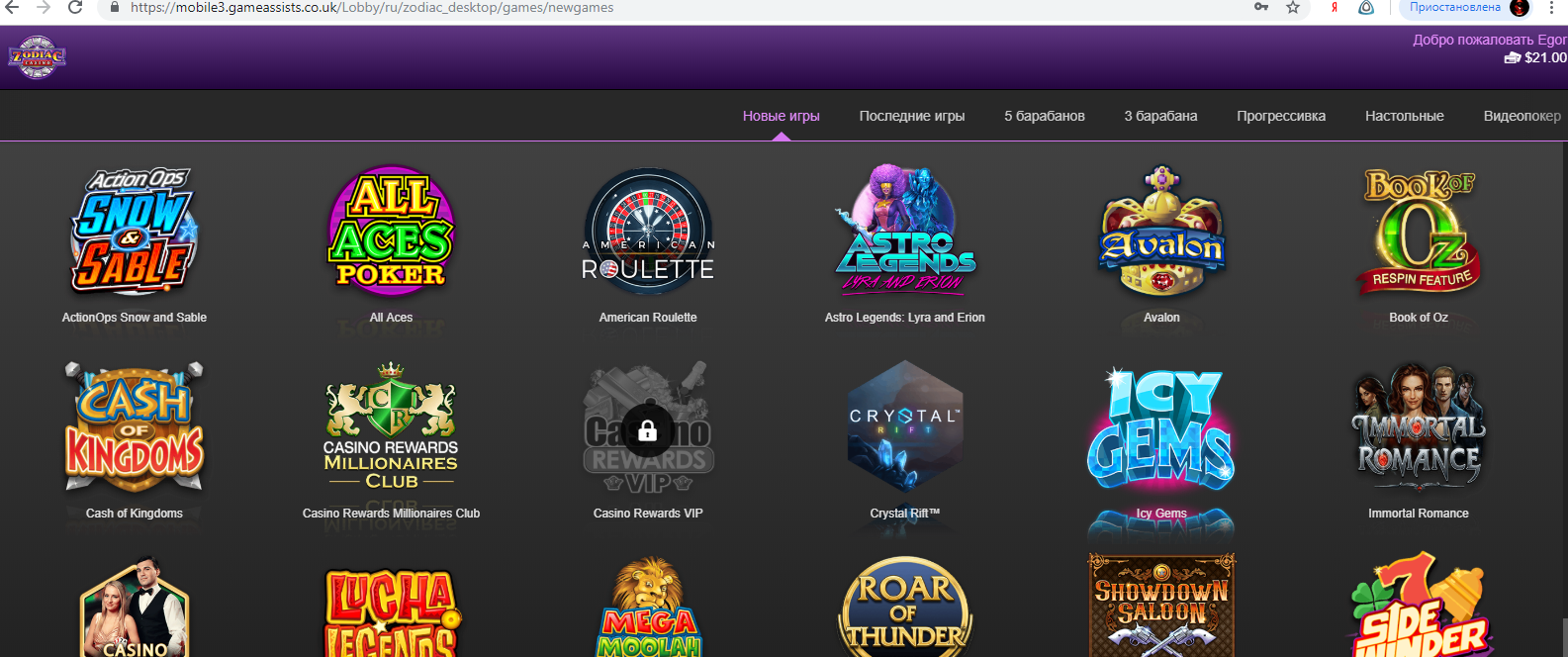Click the 'Book of Oz' caption text
This screenshot has height=657, width=1568.
pos(1419,318)
